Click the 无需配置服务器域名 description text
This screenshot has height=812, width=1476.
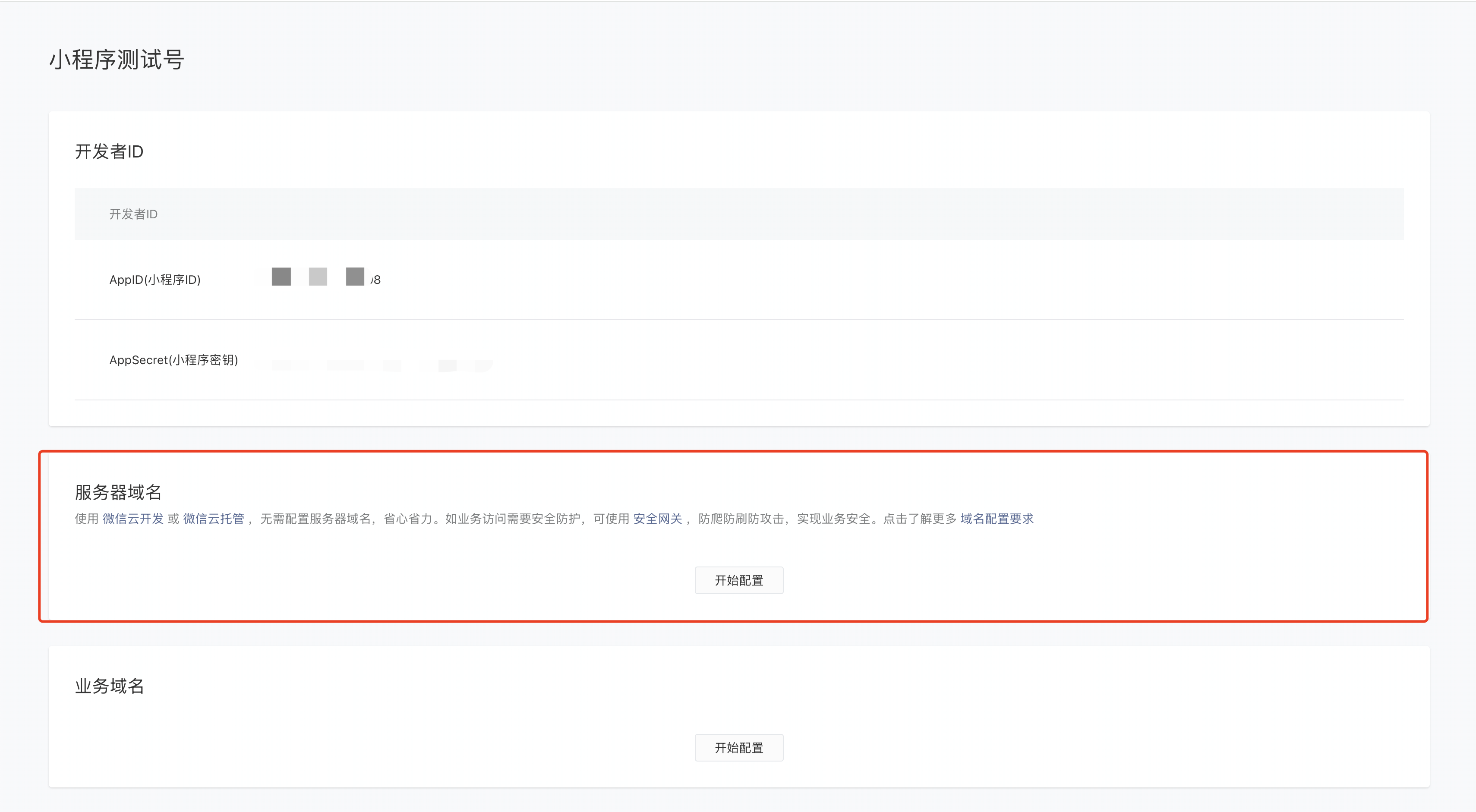pos(315,519)
